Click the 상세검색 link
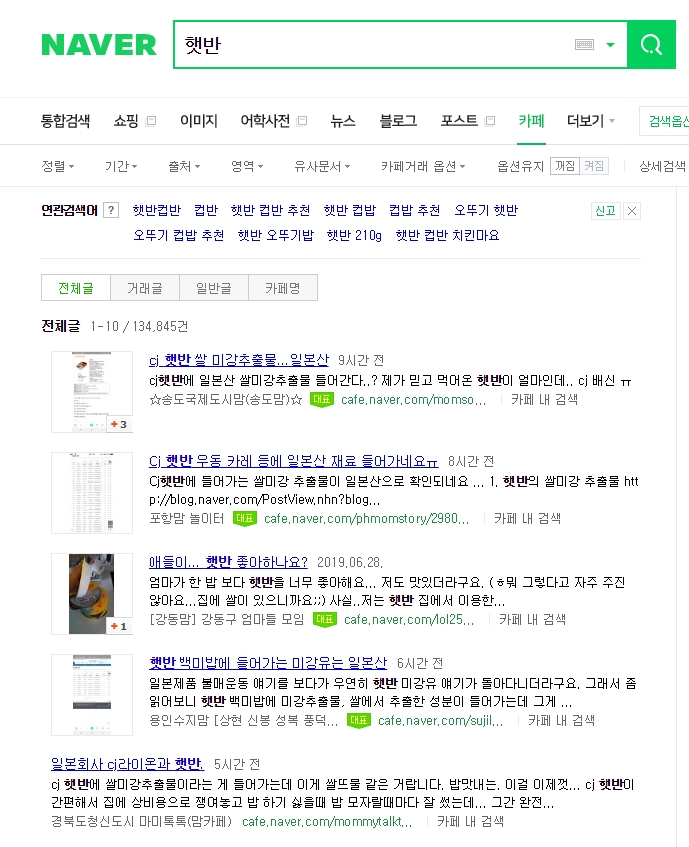The width and height of the screenshot is (689, 847). point(662,166)
